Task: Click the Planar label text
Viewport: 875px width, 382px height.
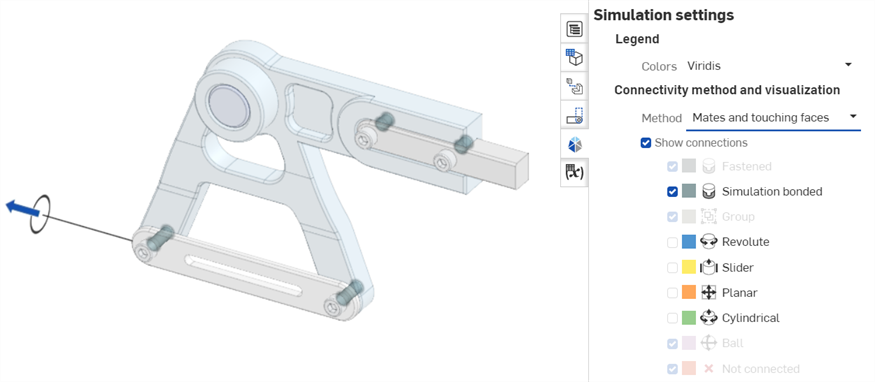Action: [739, 293]
